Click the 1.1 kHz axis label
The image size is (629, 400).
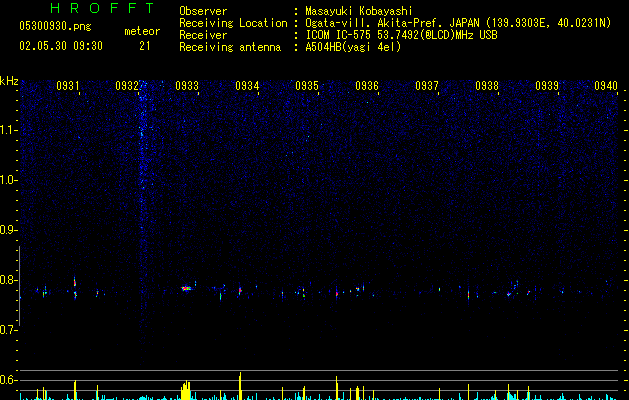point(9,130)
